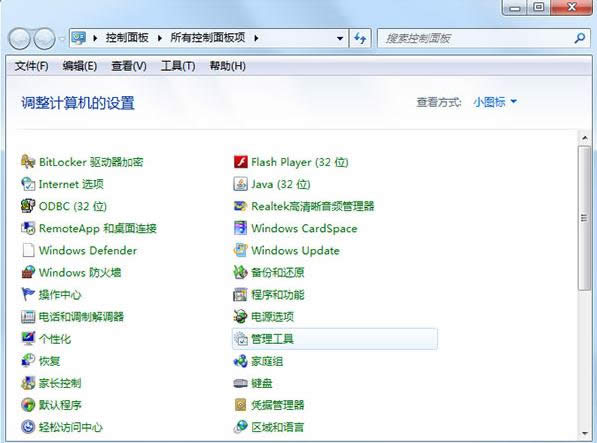
Task: Open the 电源选项 icon
Action: pos(241,316)
